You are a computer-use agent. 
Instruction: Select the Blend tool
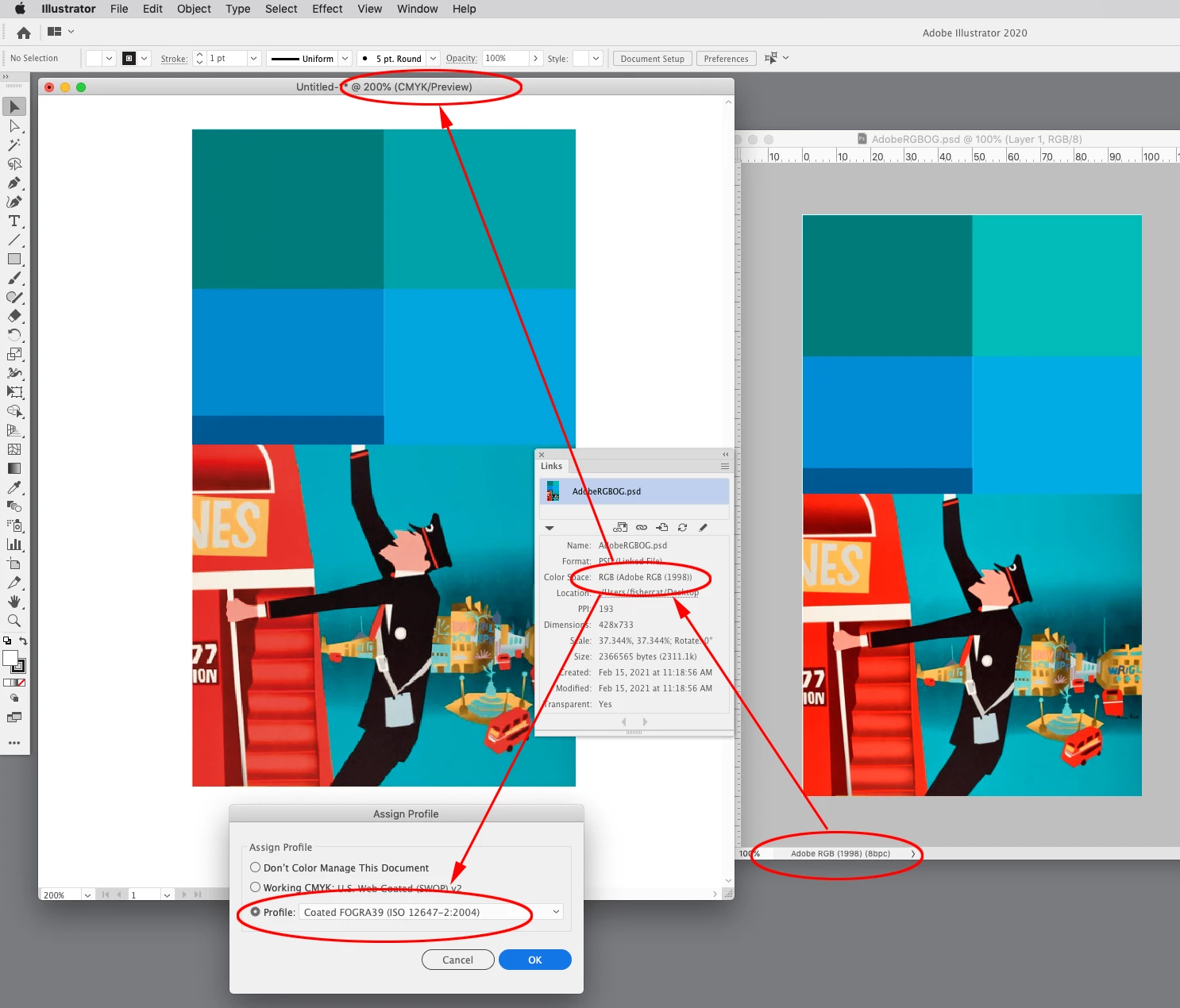(14, 506)
